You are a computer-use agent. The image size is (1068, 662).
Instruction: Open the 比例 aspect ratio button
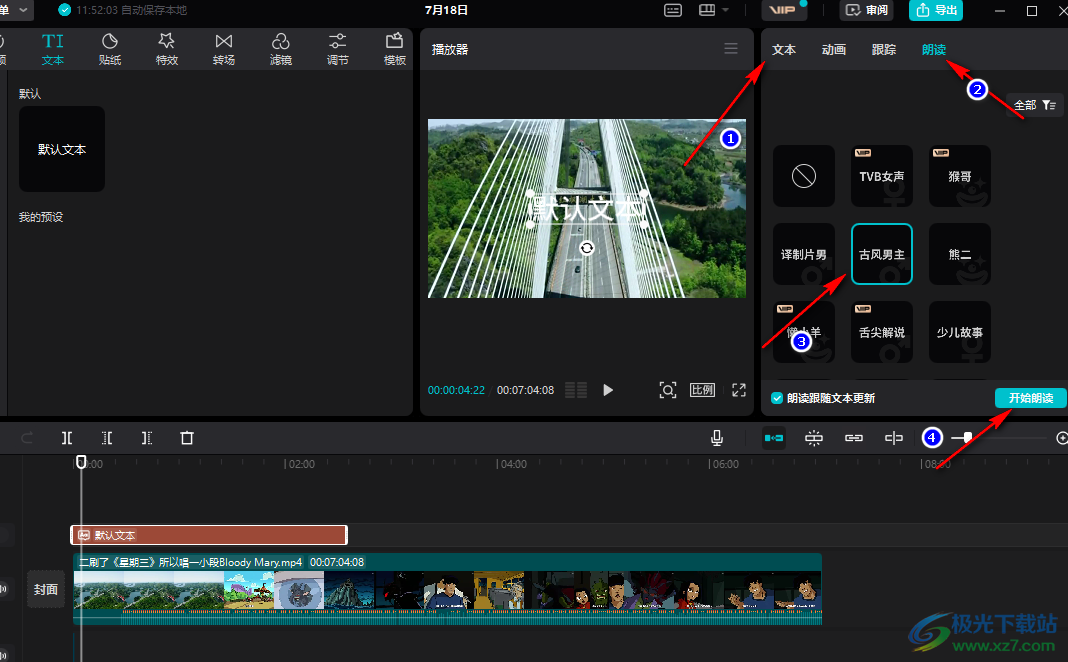702,390
